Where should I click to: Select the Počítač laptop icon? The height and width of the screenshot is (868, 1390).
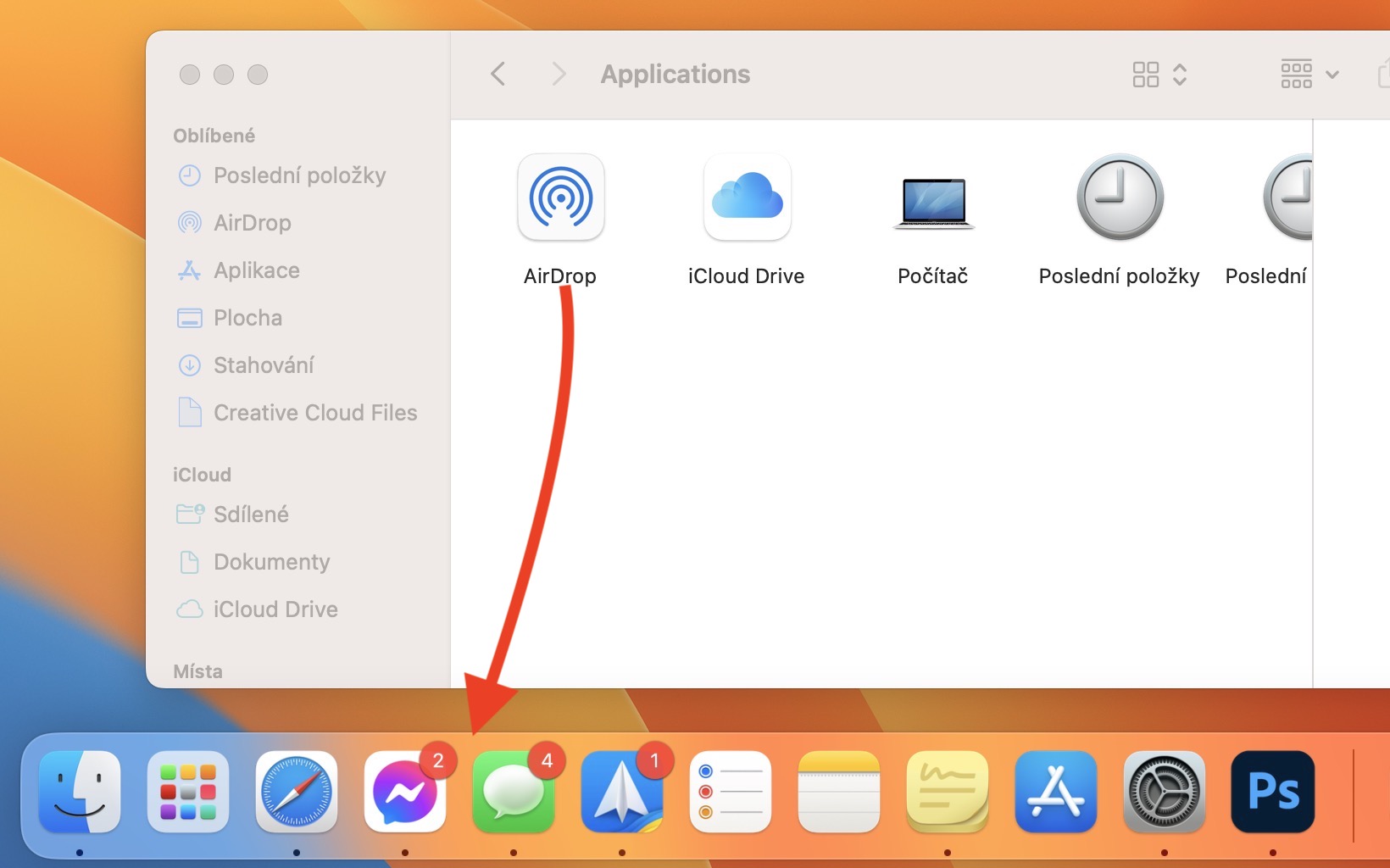tap(933, 203)
